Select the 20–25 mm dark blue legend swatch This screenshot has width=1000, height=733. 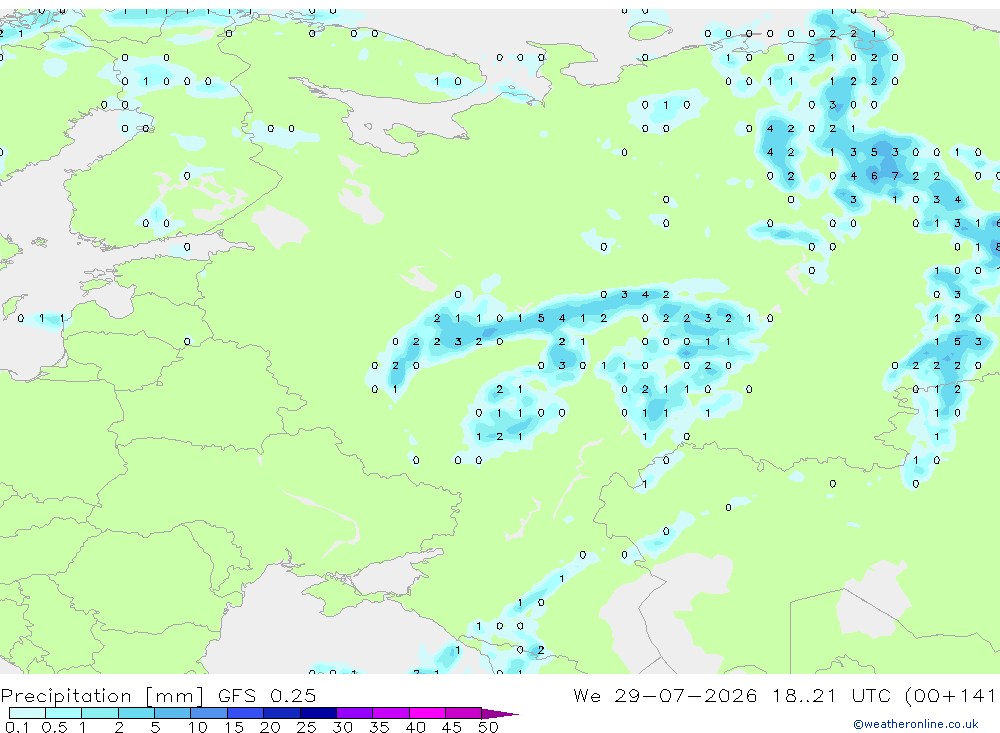coord(282,713)
